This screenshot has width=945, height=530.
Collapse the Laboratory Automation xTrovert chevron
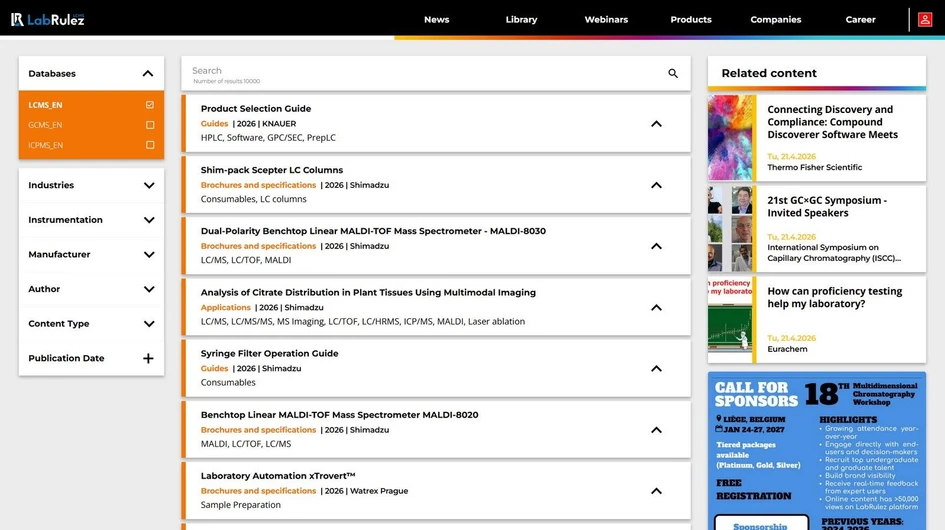coord(656,491)
